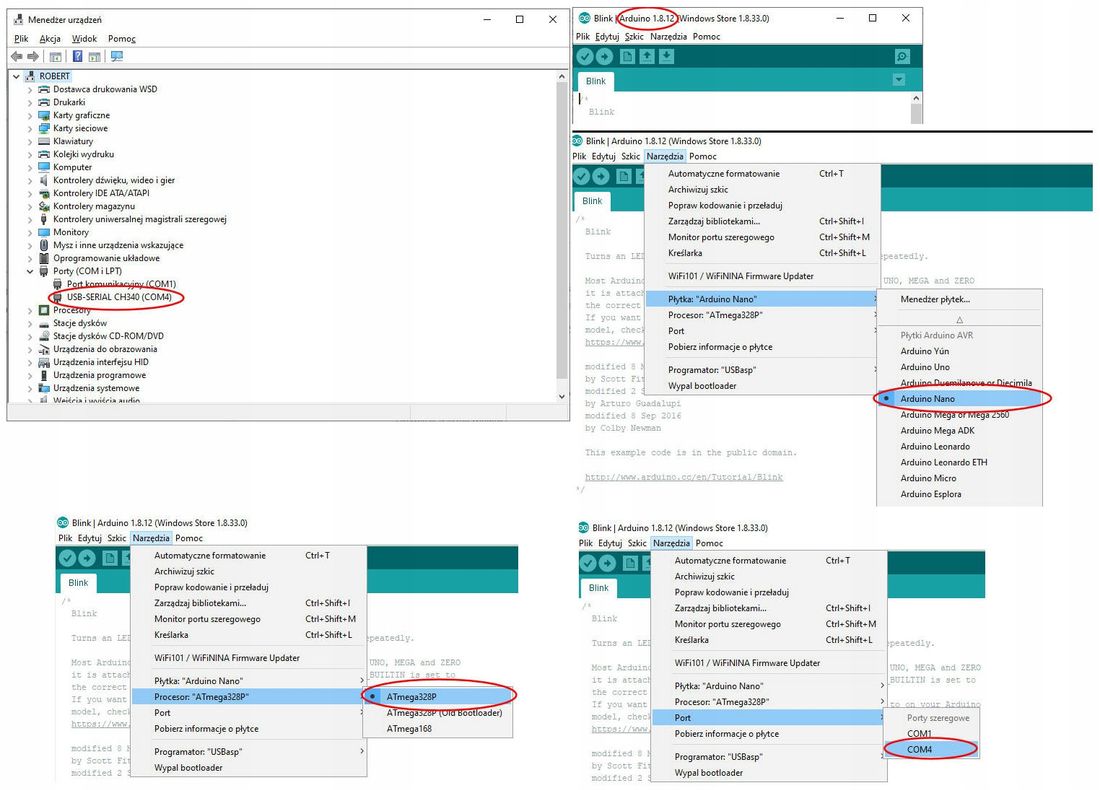The height and width of the screenshot is (790, 1100).
Task: Open the Akcja menu in Device Manager
Action: 50,39
